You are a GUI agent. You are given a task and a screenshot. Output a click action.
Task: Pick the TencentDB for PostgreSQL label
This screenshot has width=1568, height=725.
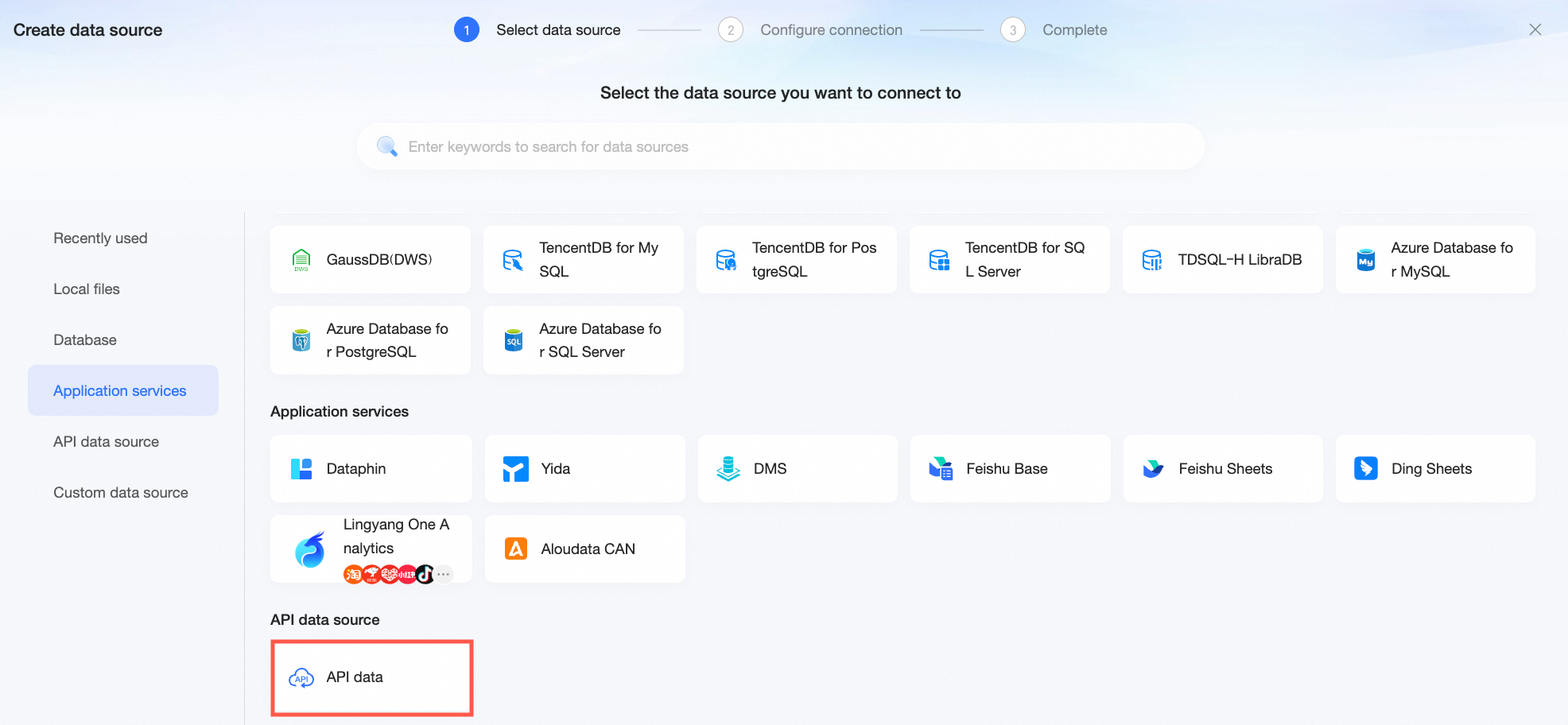point(814,260)
